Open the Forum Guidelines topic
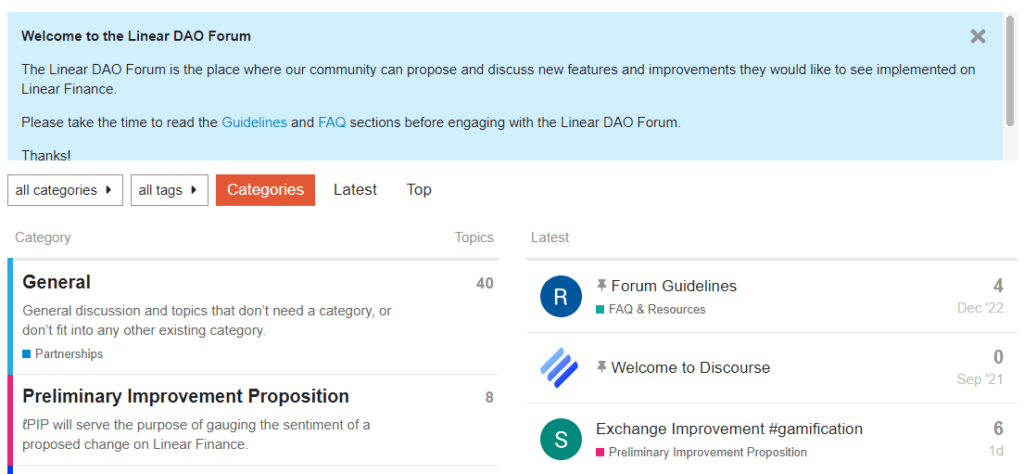 [674, 286]
